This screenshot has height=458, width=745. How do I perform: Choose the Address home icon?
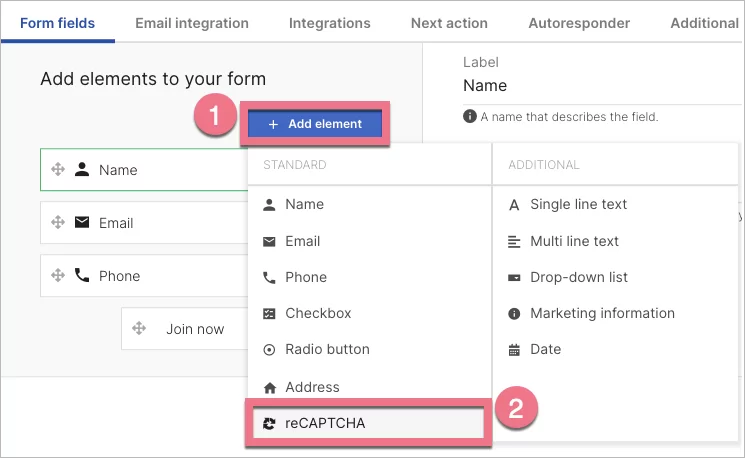point(269,387)
